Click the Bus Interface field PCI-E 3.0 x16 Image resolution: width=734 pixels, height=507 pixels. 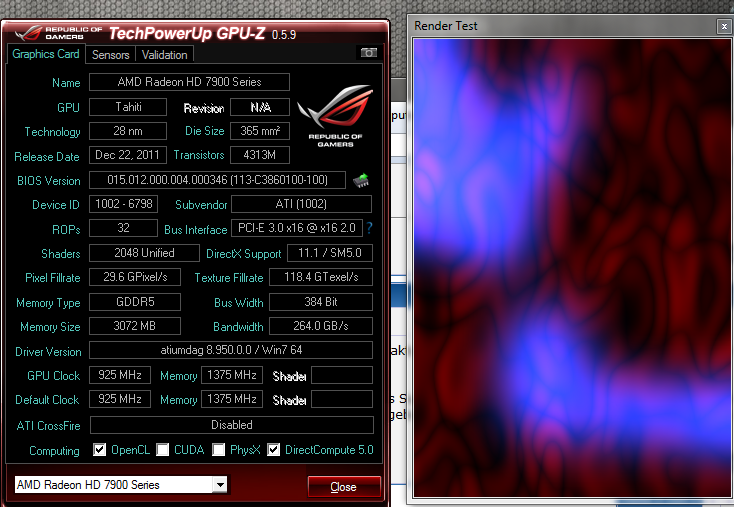point(297,228)
